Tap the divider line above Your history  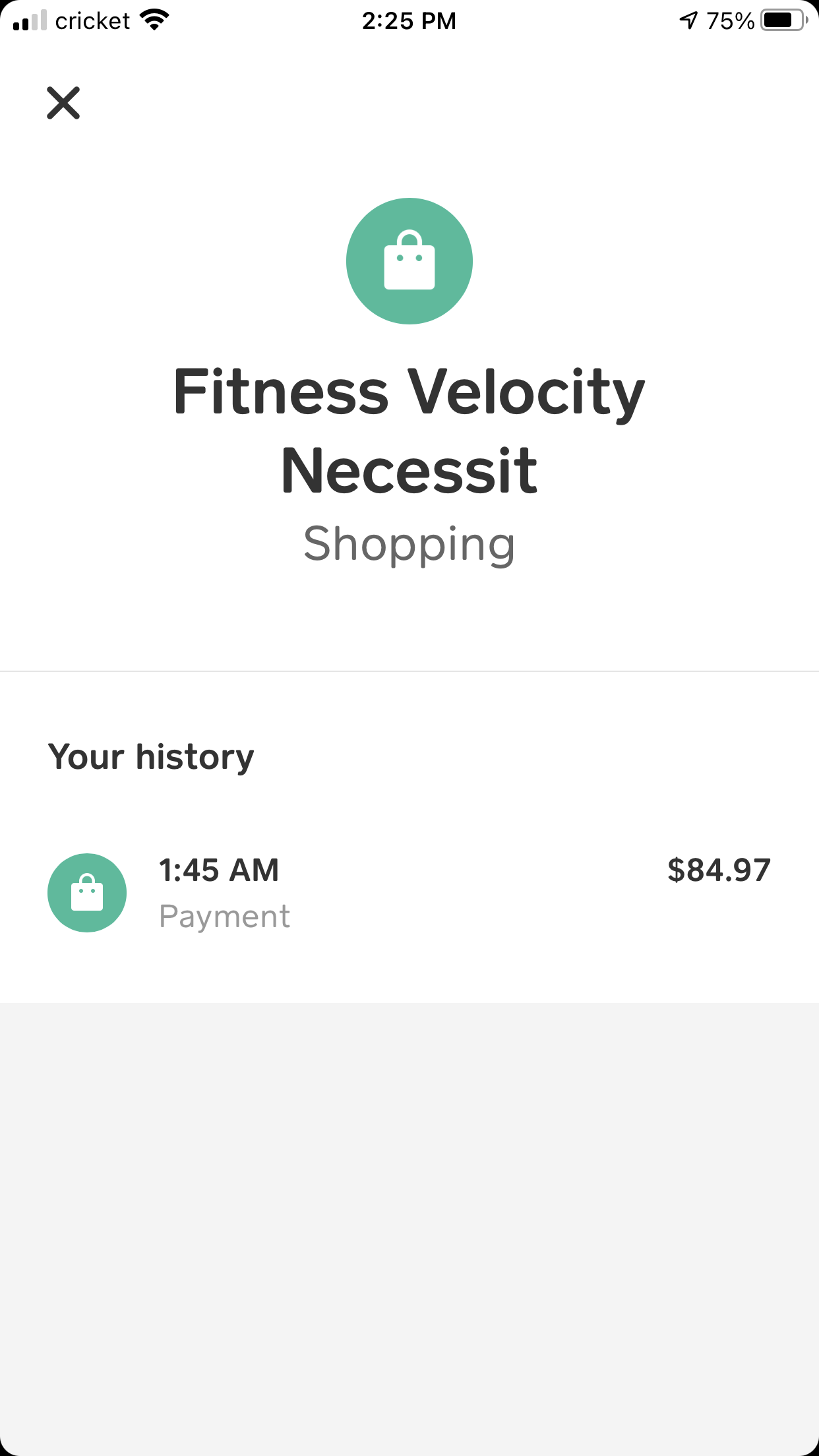point(409,671)
